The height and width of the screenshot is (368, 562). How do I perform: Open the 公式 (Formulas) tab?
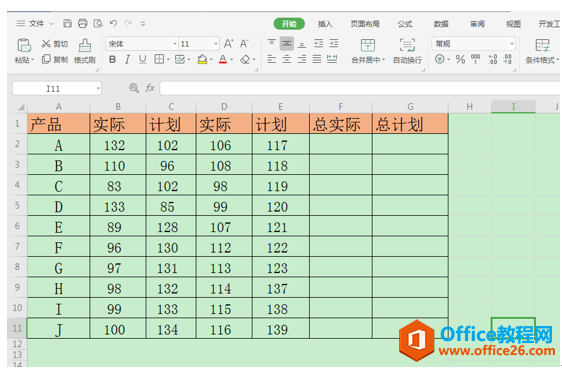(x=405, y=24)
